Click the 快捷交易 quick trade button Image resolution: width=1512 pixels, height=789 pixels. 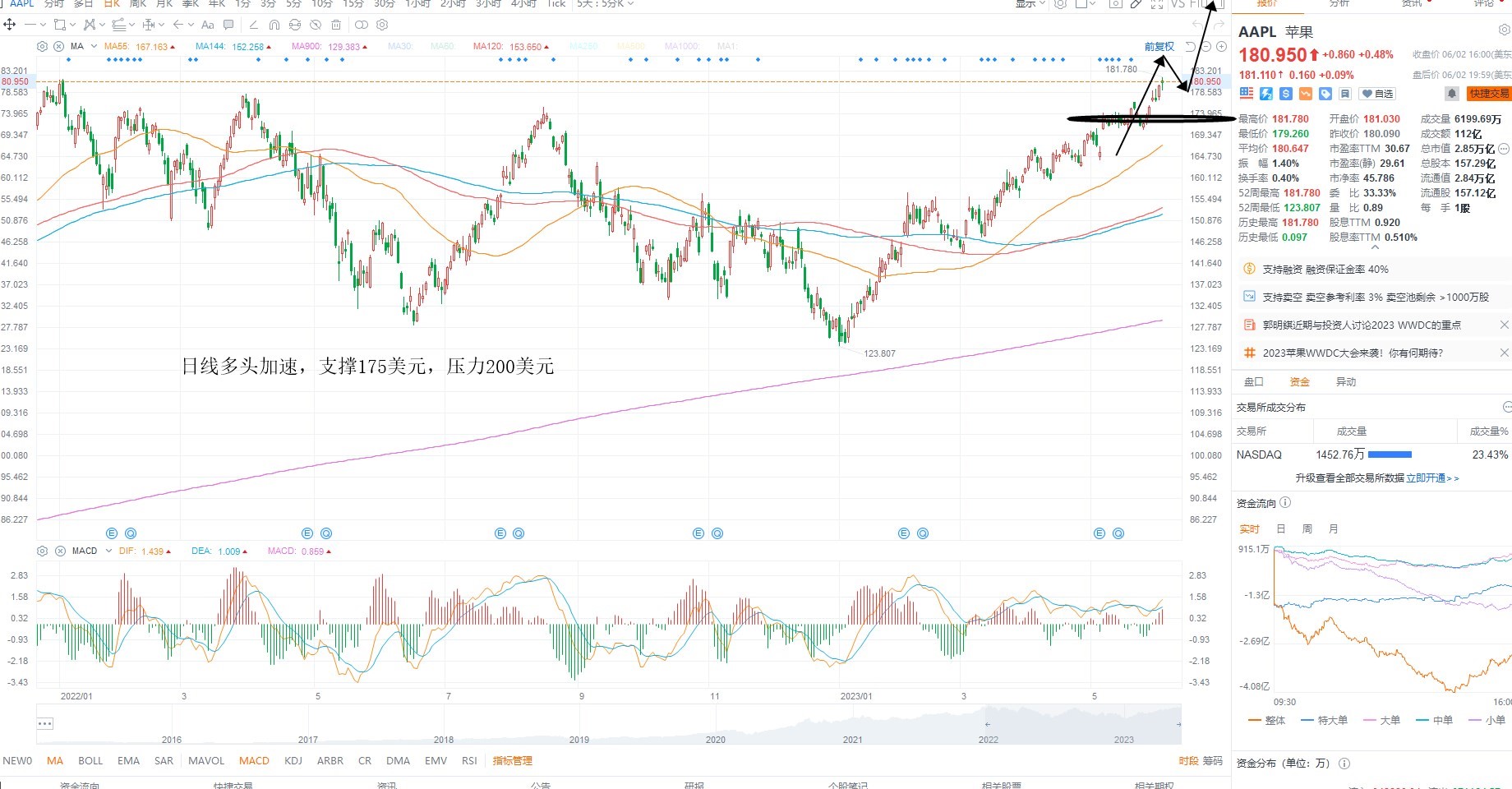[1489, 94]
